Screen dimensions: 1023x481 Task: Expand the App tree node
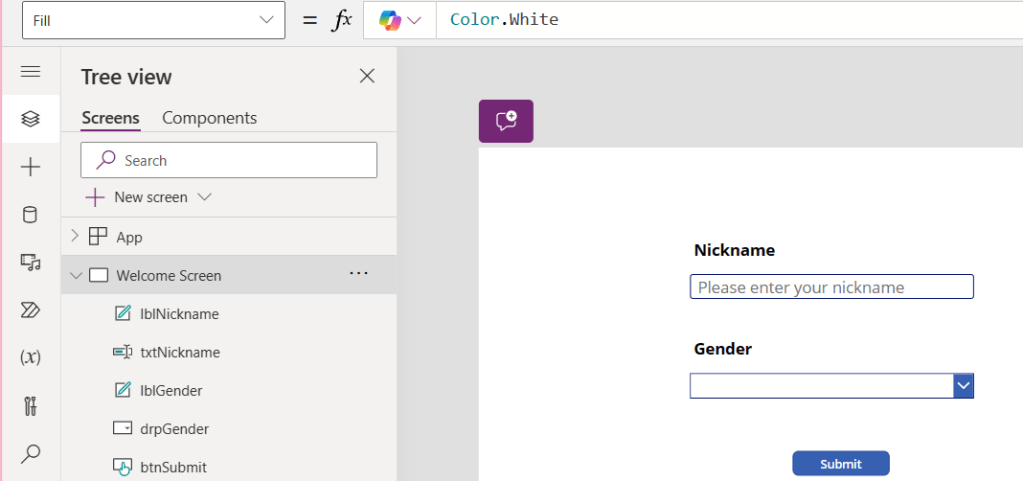click(x=75, y=237)
